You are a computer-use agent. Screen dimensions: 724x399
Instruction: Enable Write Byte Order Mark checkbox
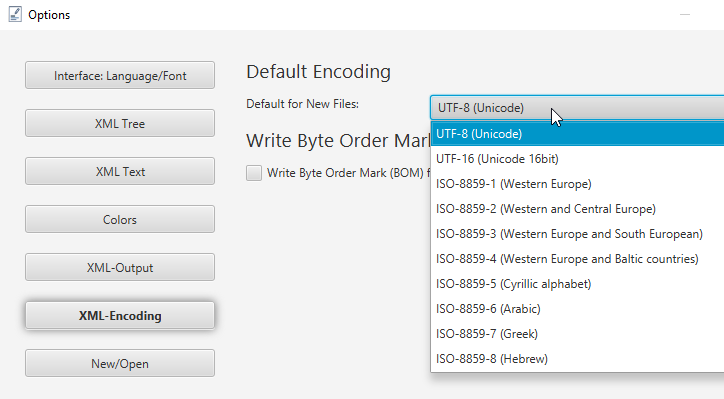pos(254,173)
